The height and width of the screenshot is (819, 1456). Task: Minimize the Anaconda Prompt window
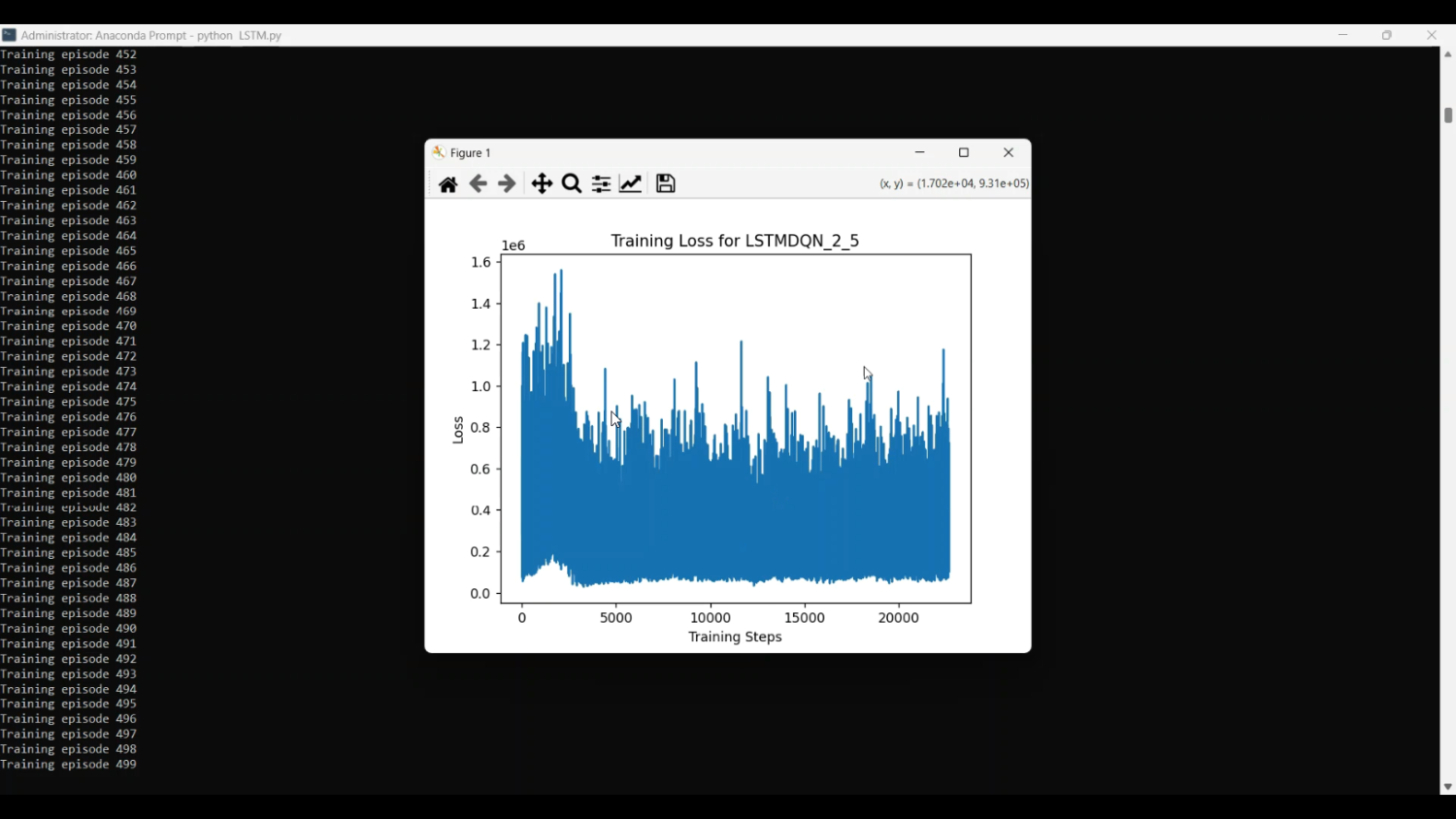[x=1342, y=35]
